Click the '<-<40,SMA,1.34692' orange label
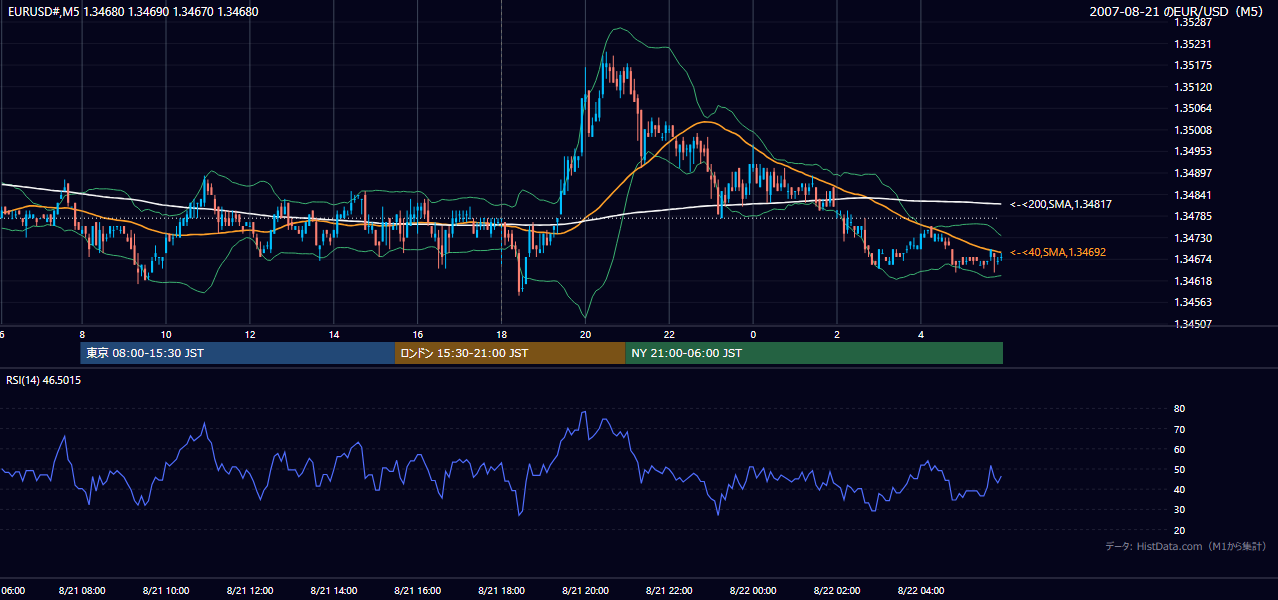 [x=1058, y=253]
